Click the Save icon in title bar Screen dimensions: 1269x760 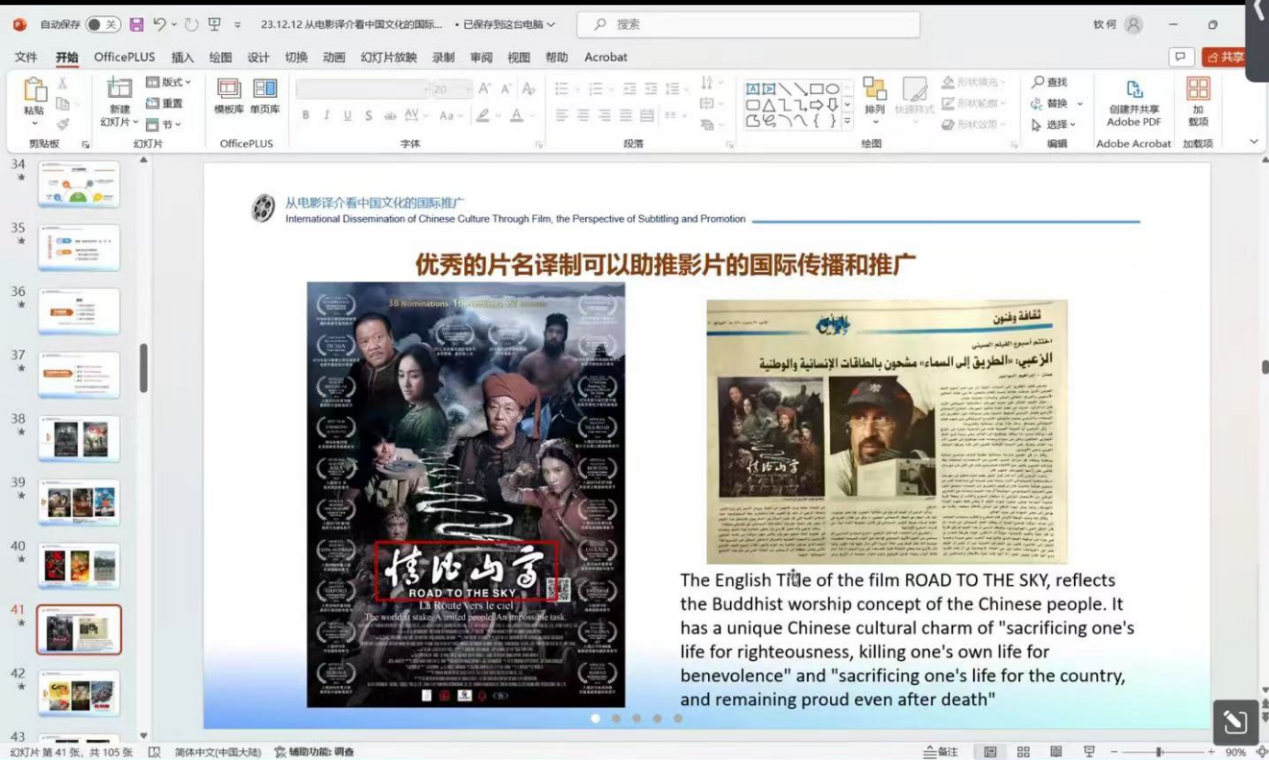click(x=137, y=24)
